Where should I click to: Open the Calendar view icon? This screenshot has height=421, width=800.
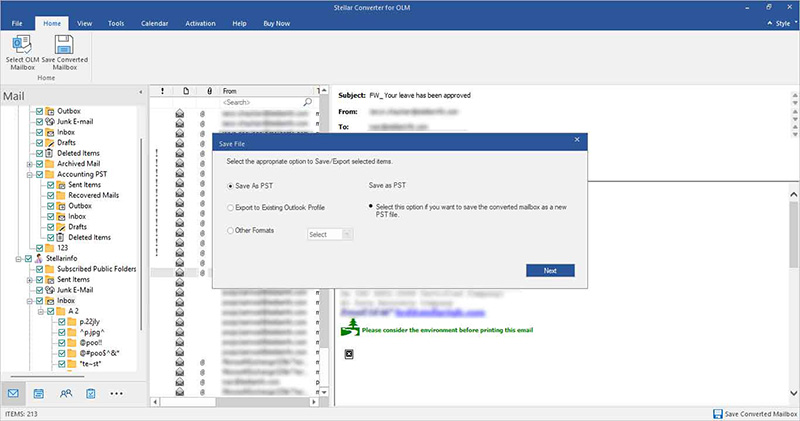39,393
